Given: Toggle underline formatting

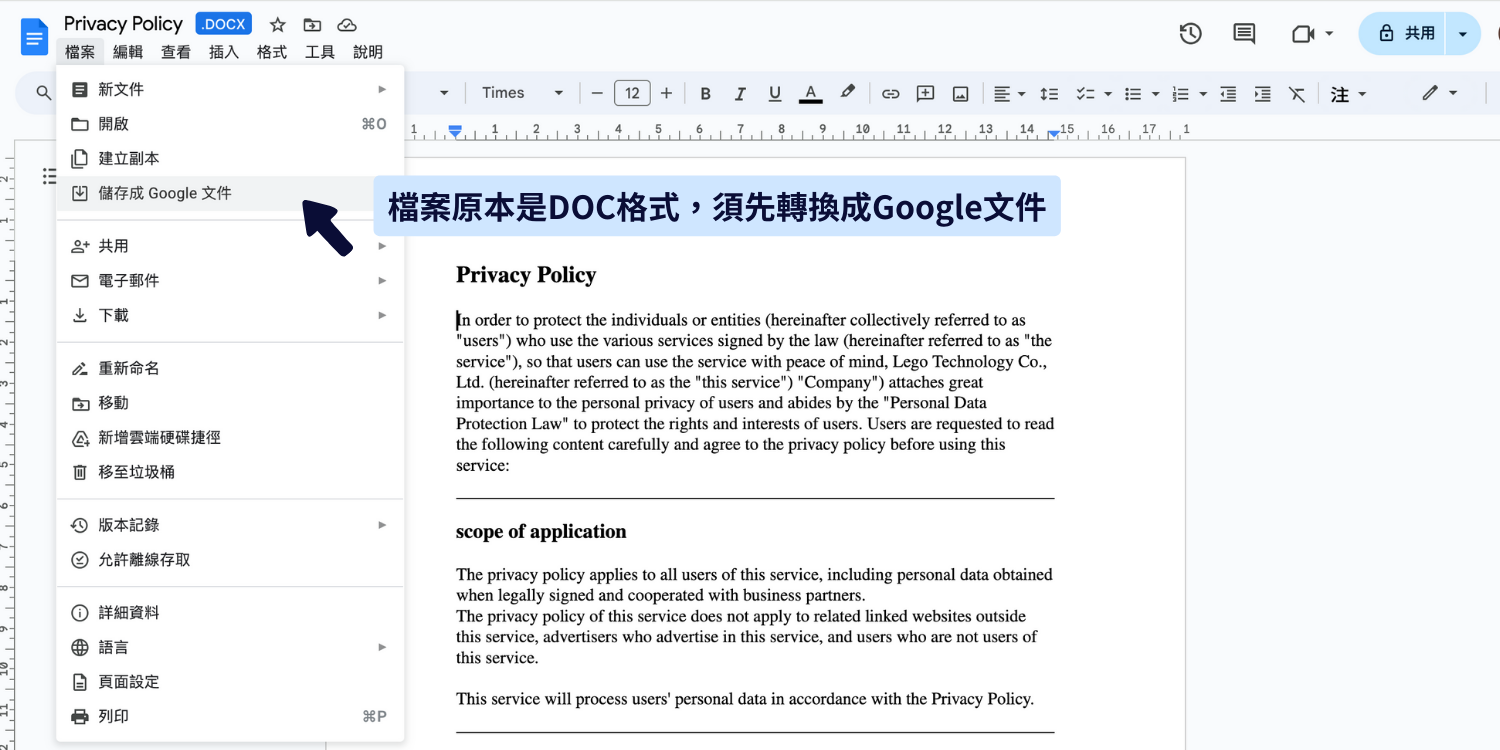Looking at the screenshot, I should coord(775,94).
